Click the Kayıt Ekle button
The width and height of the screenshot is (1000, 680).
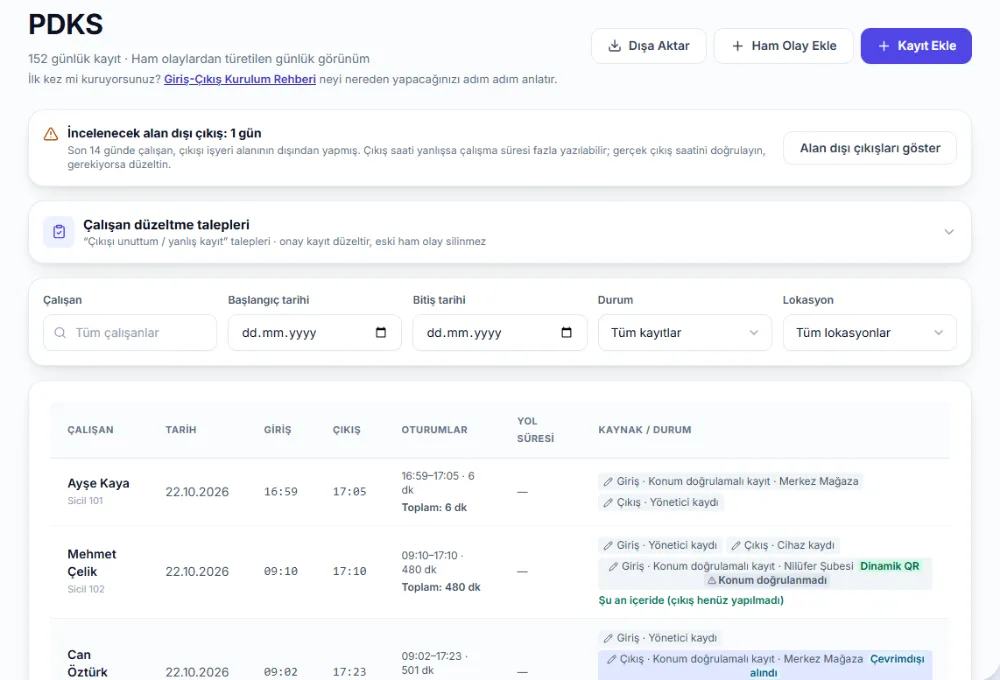coord(916,46)
